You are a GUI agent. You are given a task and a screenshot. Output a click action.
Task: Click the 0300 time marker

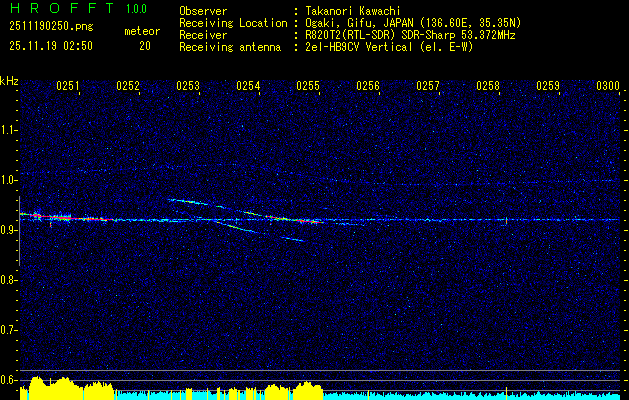[608, 86]
